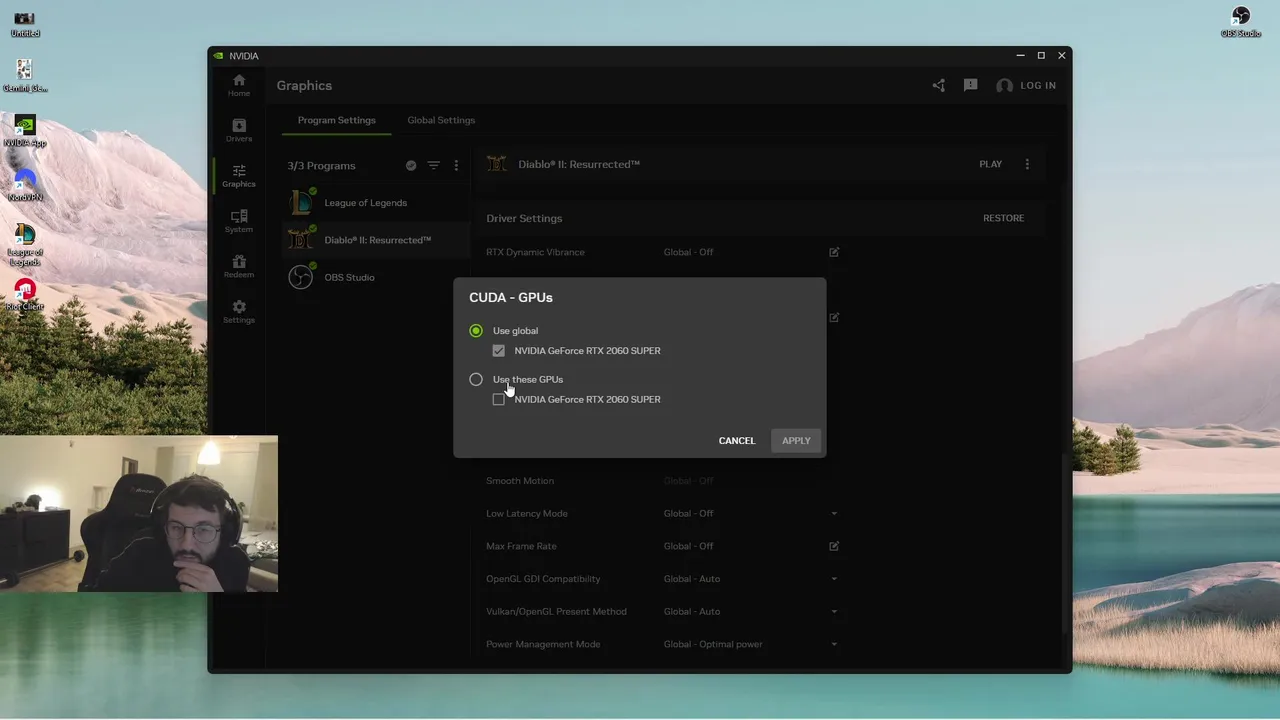Click the Smooth Motion setting row
Screen dimensions: 1280x720
point(664,481)
